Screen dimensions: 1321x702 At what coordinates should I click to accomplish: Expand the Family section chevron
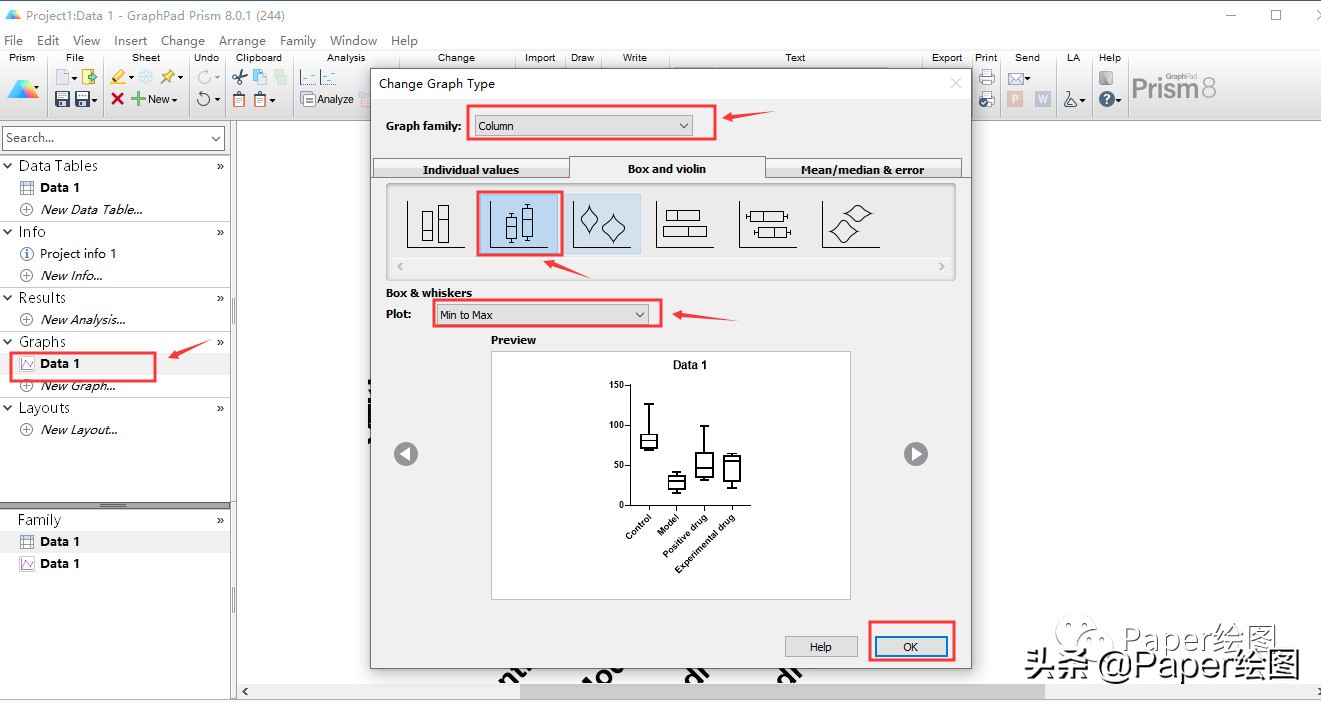click(x=220, y=520)
